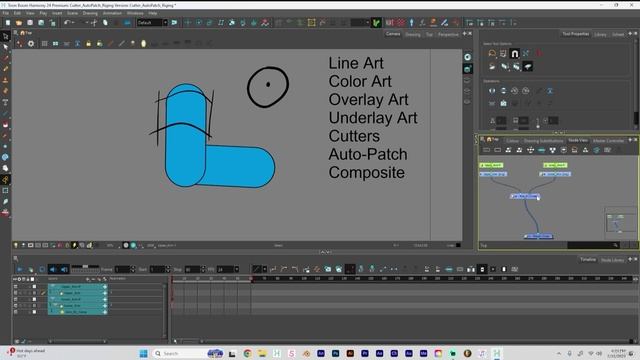Click the red playhead on the timeline ruler
Image resolution: width=640 pixels, height=360 pixels.
coord(172,279)
